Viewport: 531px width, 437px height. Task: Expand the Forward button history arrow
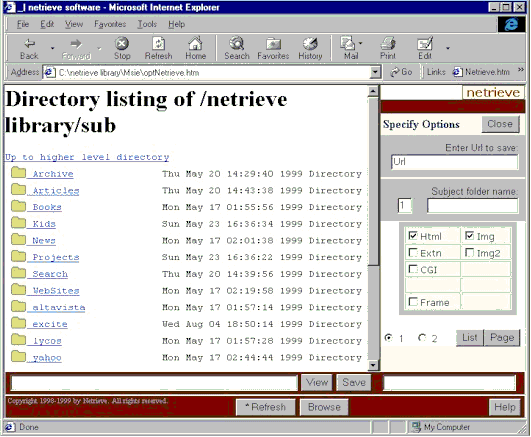tap(99, 48)
